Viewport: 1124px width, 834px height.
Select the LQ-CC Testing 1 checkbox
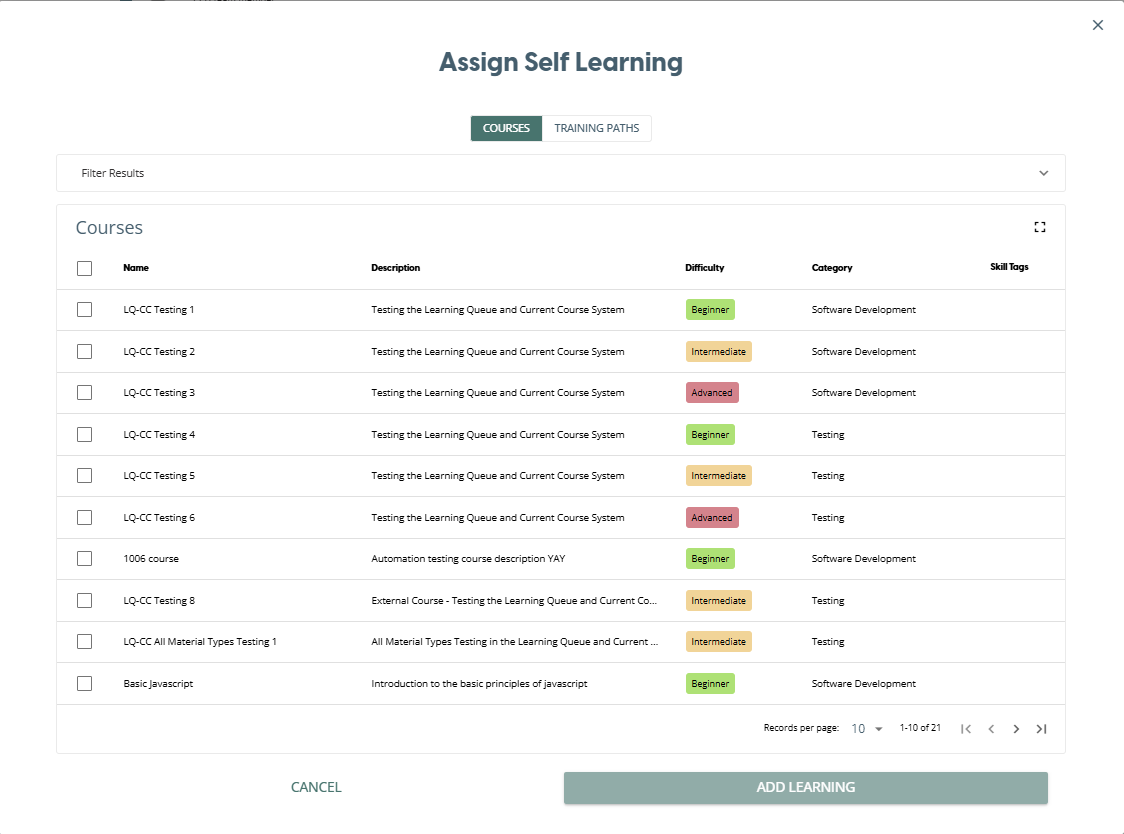click(x=84, y=310)
